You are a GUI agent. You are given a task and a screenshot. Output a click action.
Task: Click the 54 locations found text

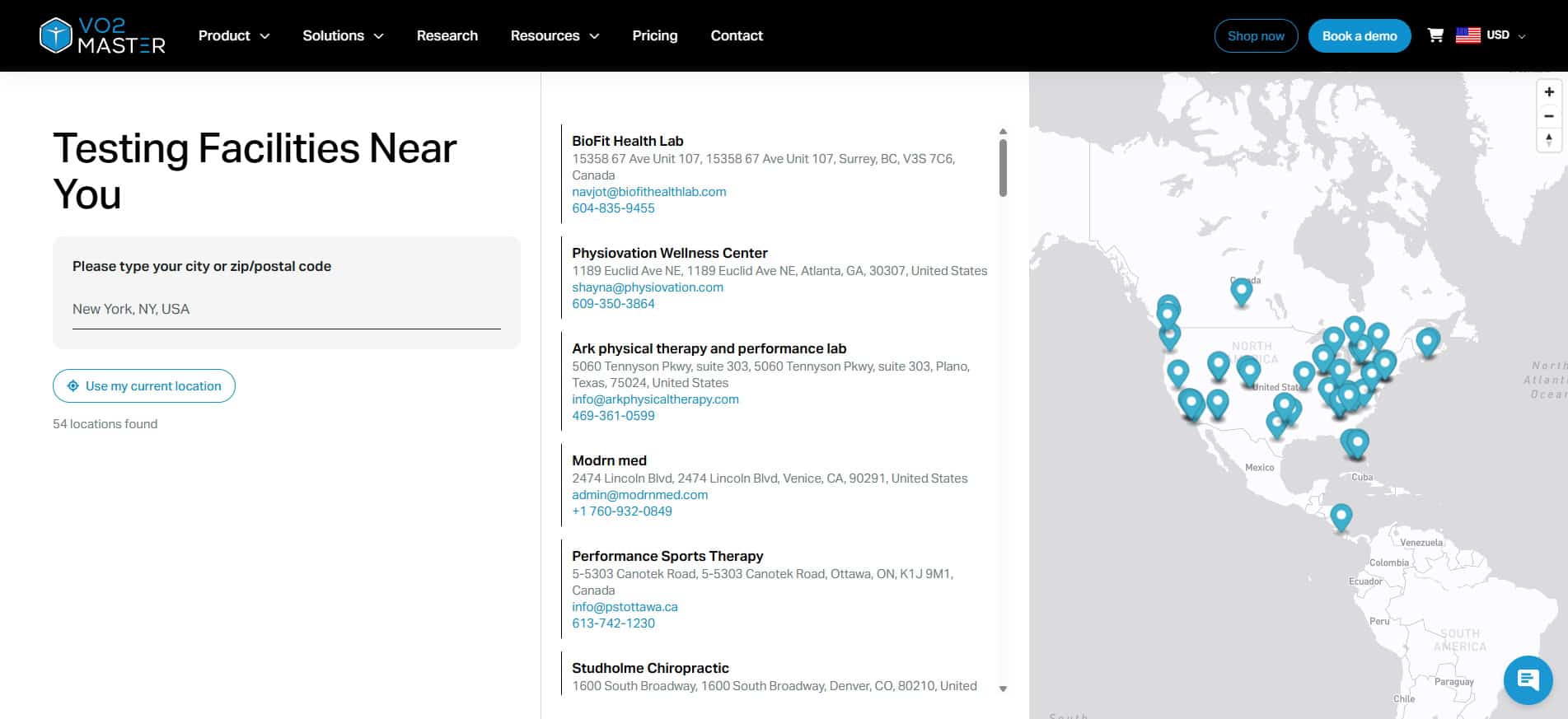(105, 423)
